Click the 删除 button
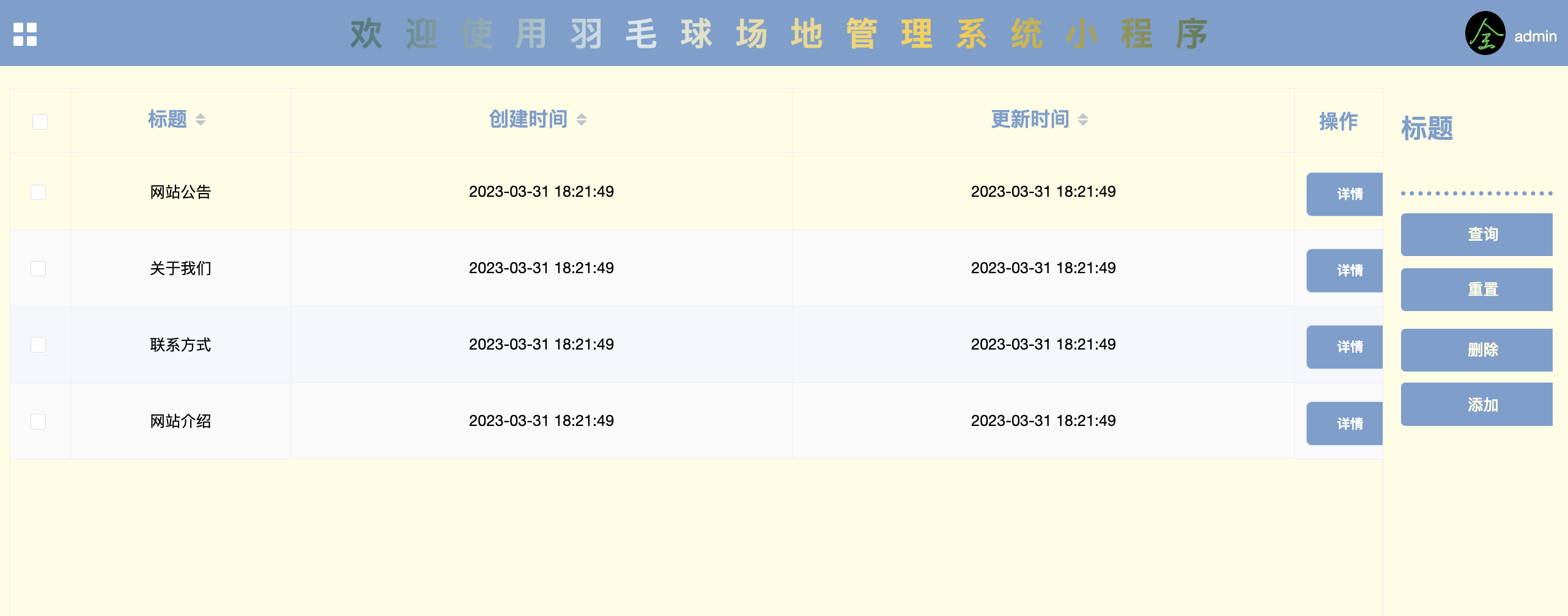This screenshot has width=1568, height=616. tap(1476, 350)
